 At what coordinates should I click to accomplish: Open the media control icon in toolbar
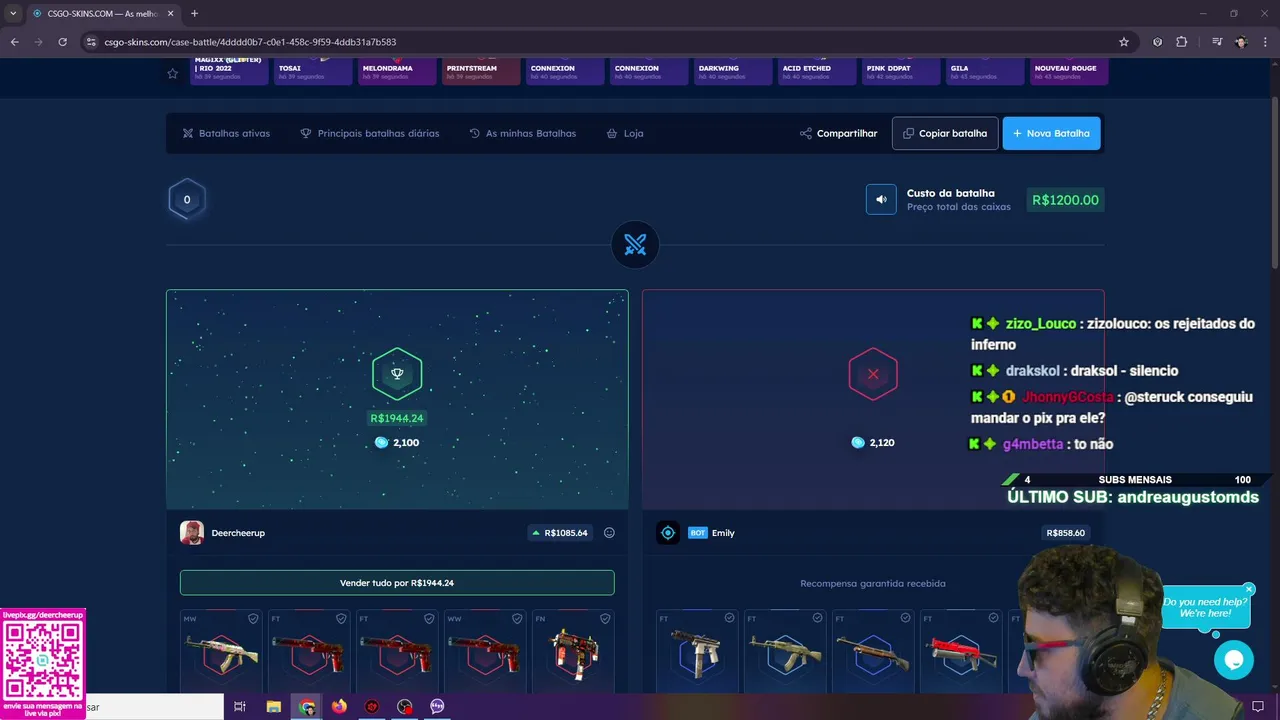click(x=1217, y=42)
